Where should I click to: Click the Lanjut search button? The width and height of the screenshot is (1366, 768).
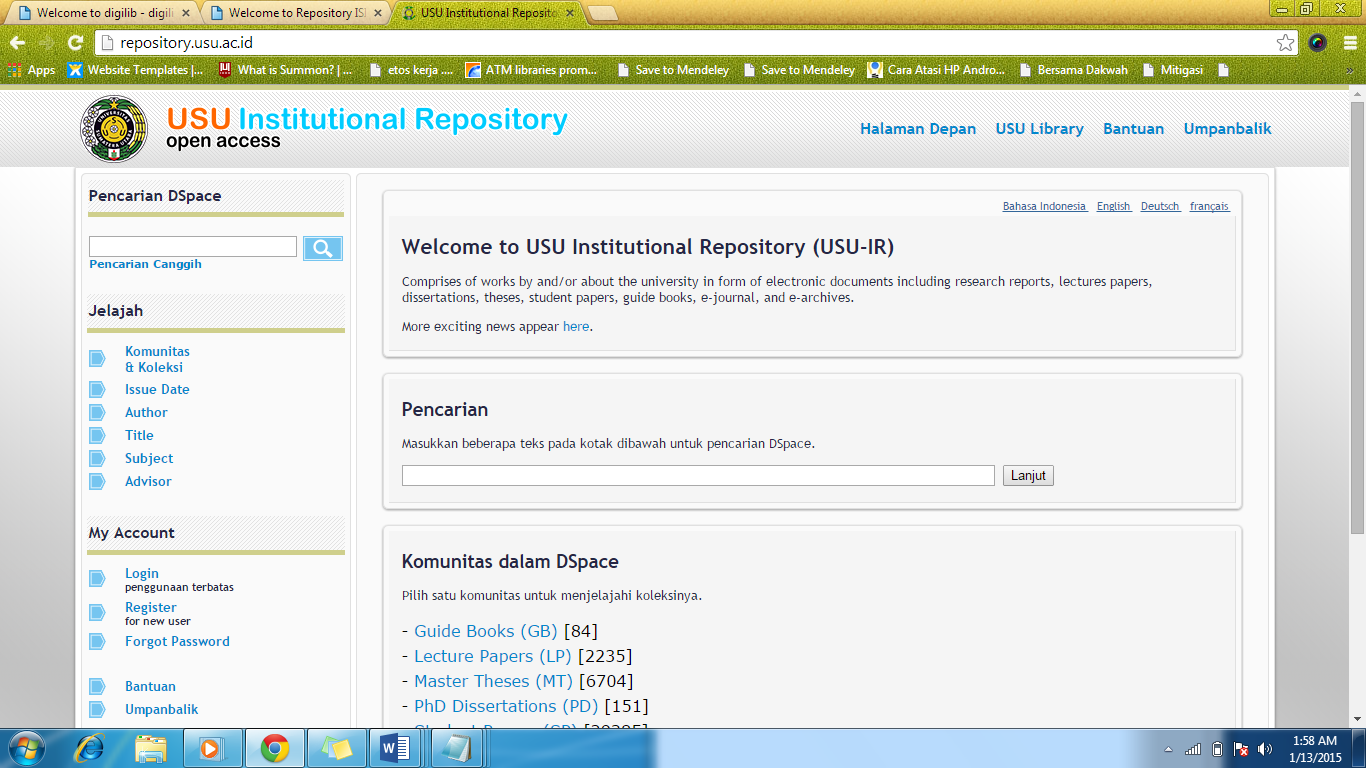tap(1028, 476)
